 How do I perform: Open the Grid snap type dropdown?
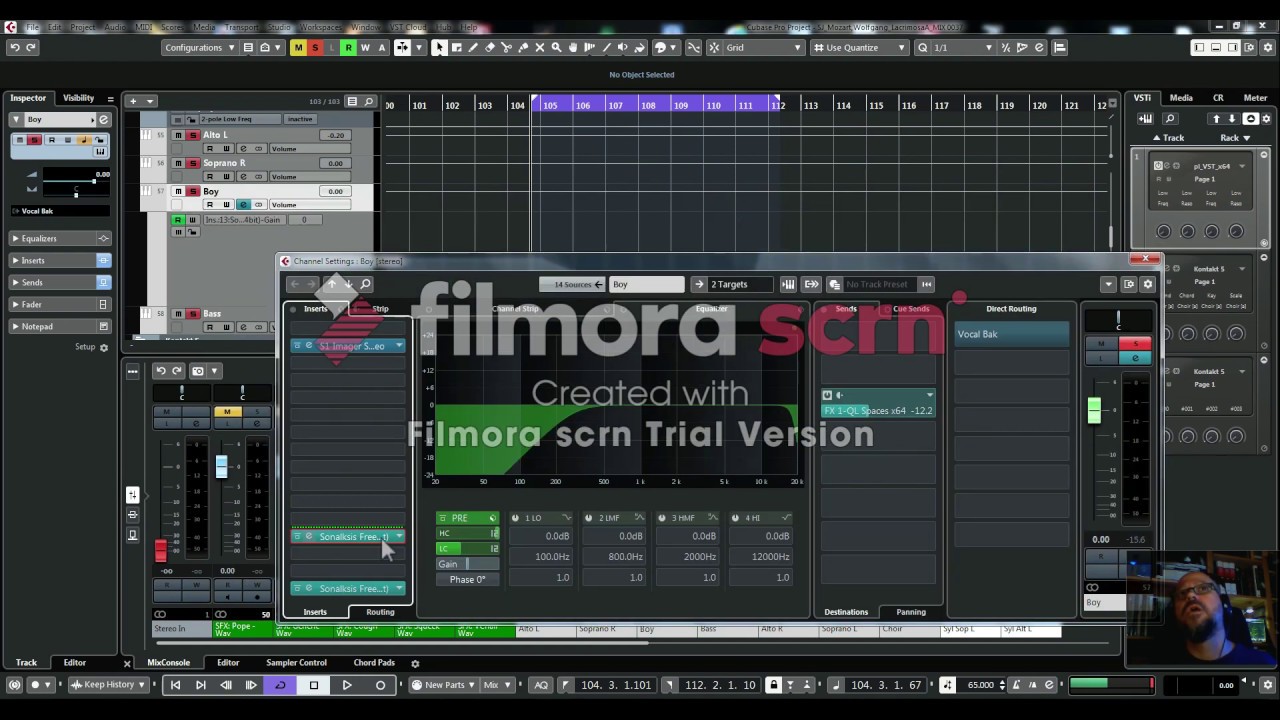click(x=764, y=47)
